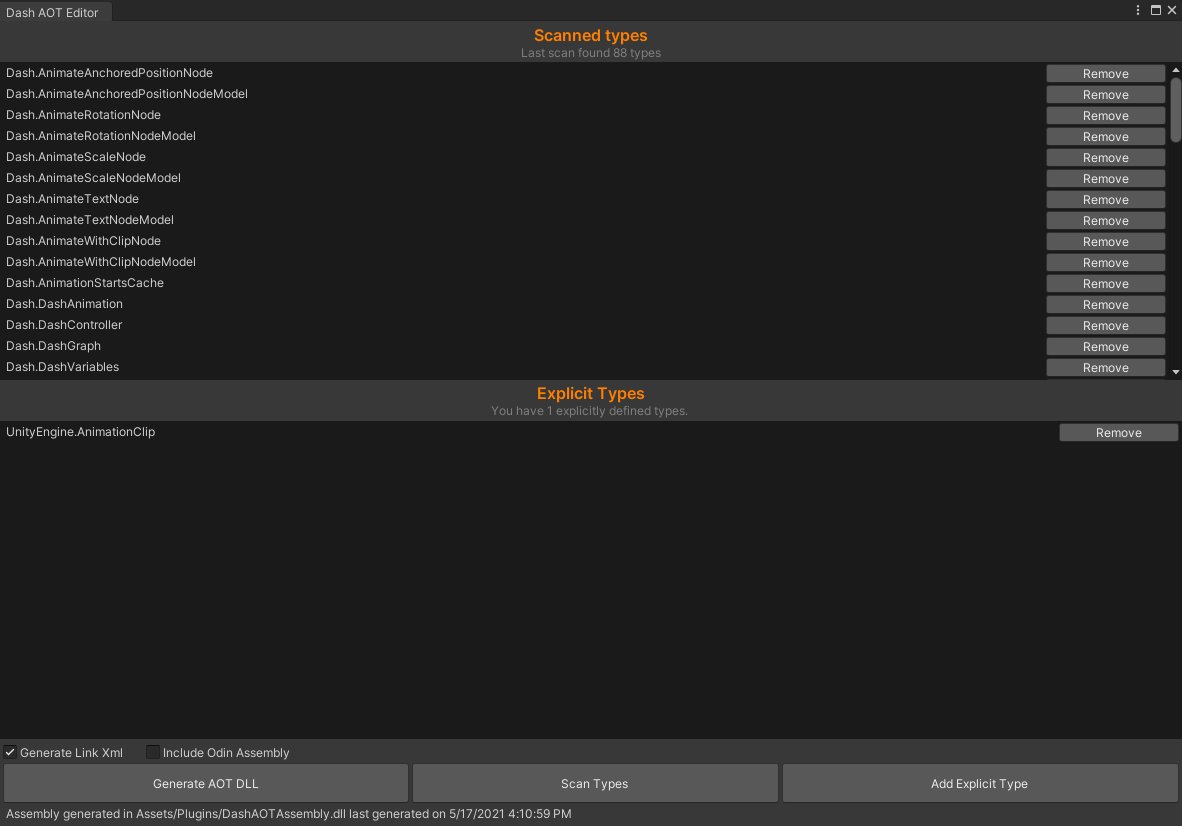Screen dimensions: 1182x826
Task: Remove Dash.AnimateAnchoredPositionNodeModel type
Action: tap(1105, 95)
